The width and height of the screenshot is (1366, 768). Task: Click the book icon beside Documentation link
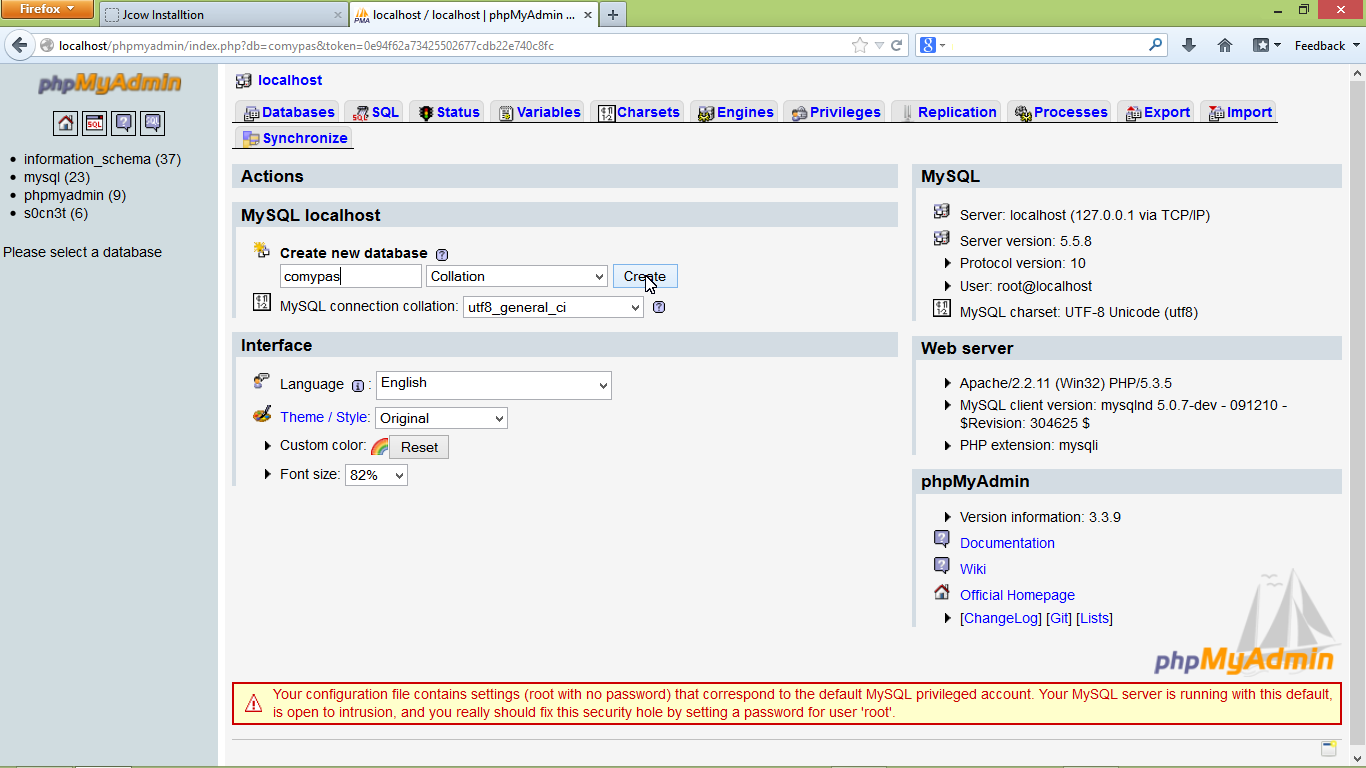(942, 539)
